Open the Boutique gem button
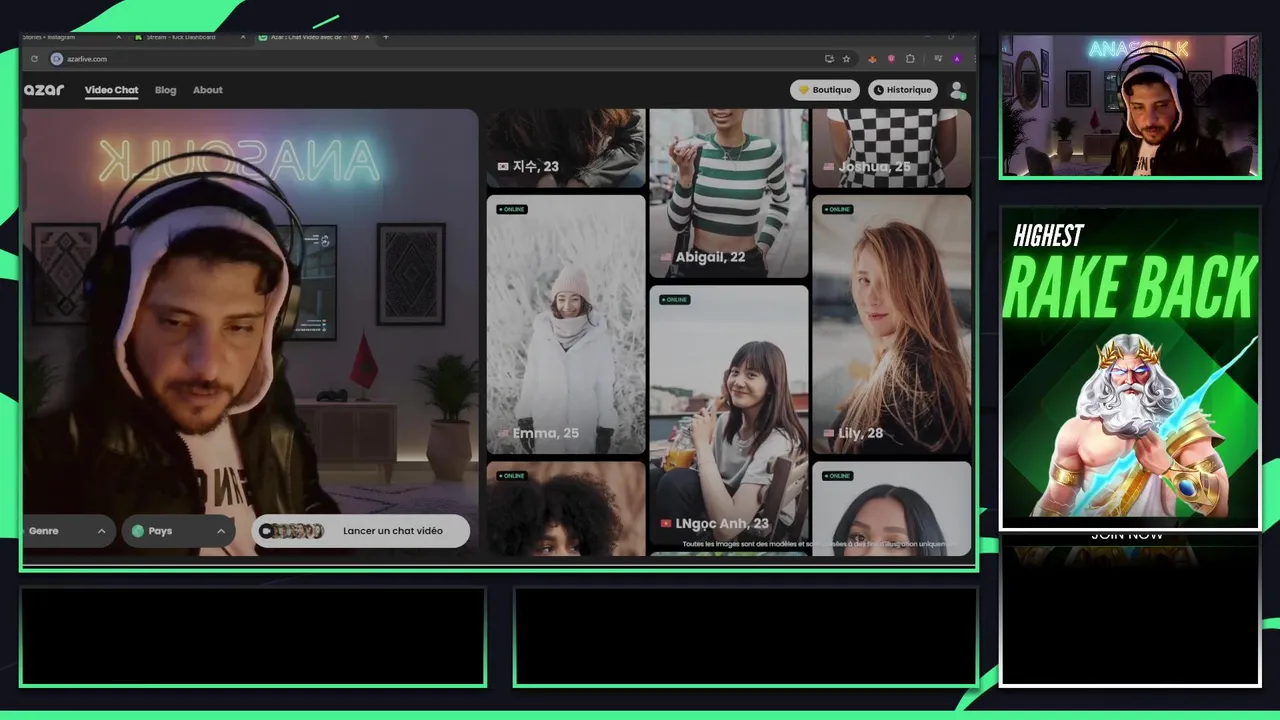Image resolution: width=1280 pixels, height=720 pixels. point(825,90)
